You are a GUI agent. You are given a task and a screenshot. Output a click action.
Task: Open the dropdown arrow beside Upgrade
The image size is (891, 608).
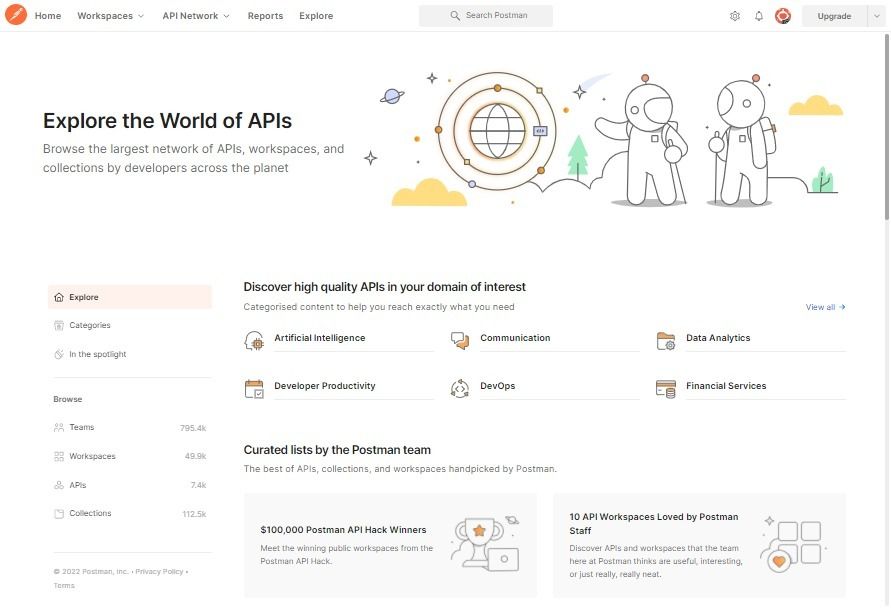pyautogui.click(x=876, y=16)
